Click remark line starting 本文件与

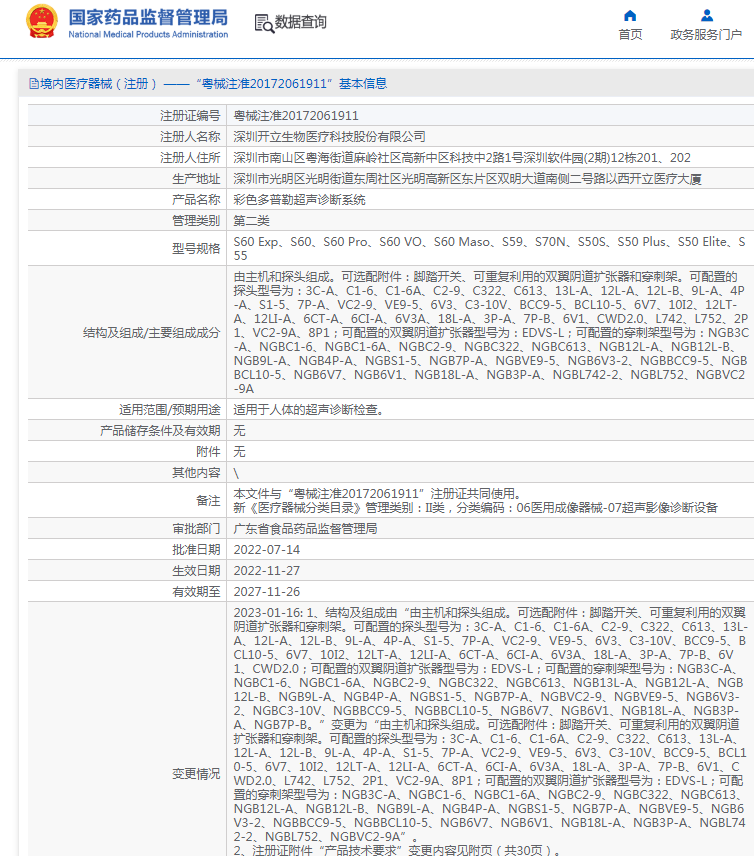click(377, 494)
